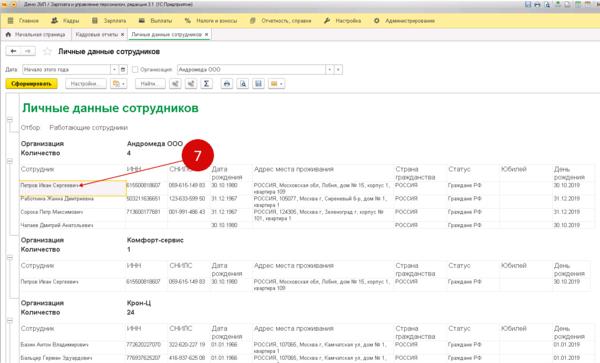This screenshot has width=600, height=363.
Task: Open print preview magnifier icon
Action: coord(243,84)
